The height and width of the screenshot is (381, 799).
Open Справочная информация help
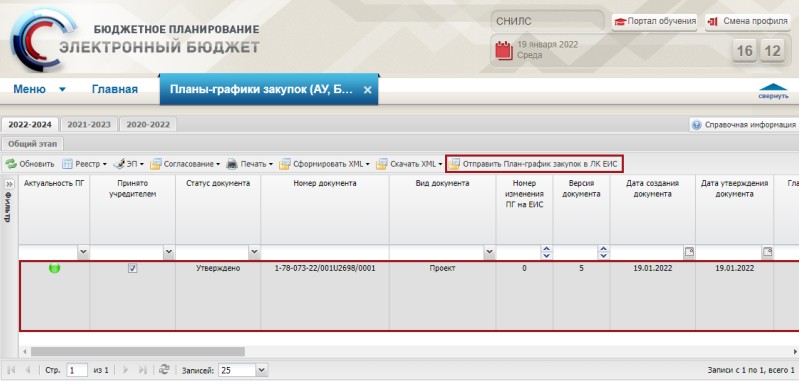(743, 125)
